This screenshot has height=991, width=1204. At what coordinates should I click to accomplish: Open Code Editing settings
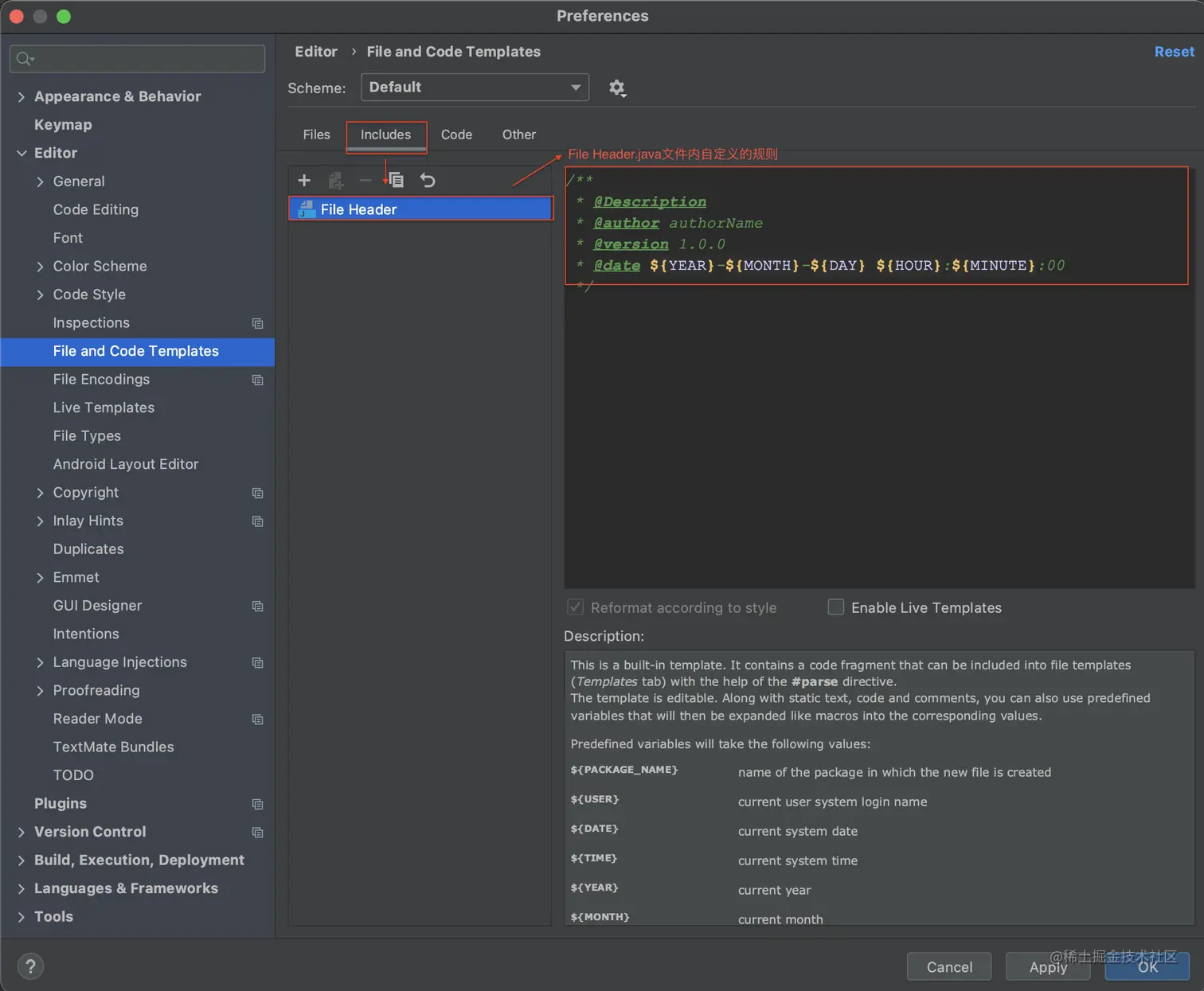(96, 209)
